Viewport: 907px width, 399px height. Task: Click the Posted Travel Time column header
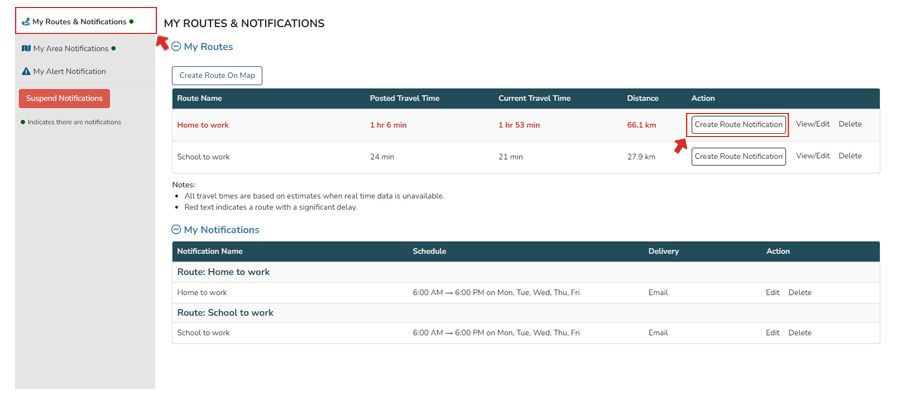(x=405, y=98)
